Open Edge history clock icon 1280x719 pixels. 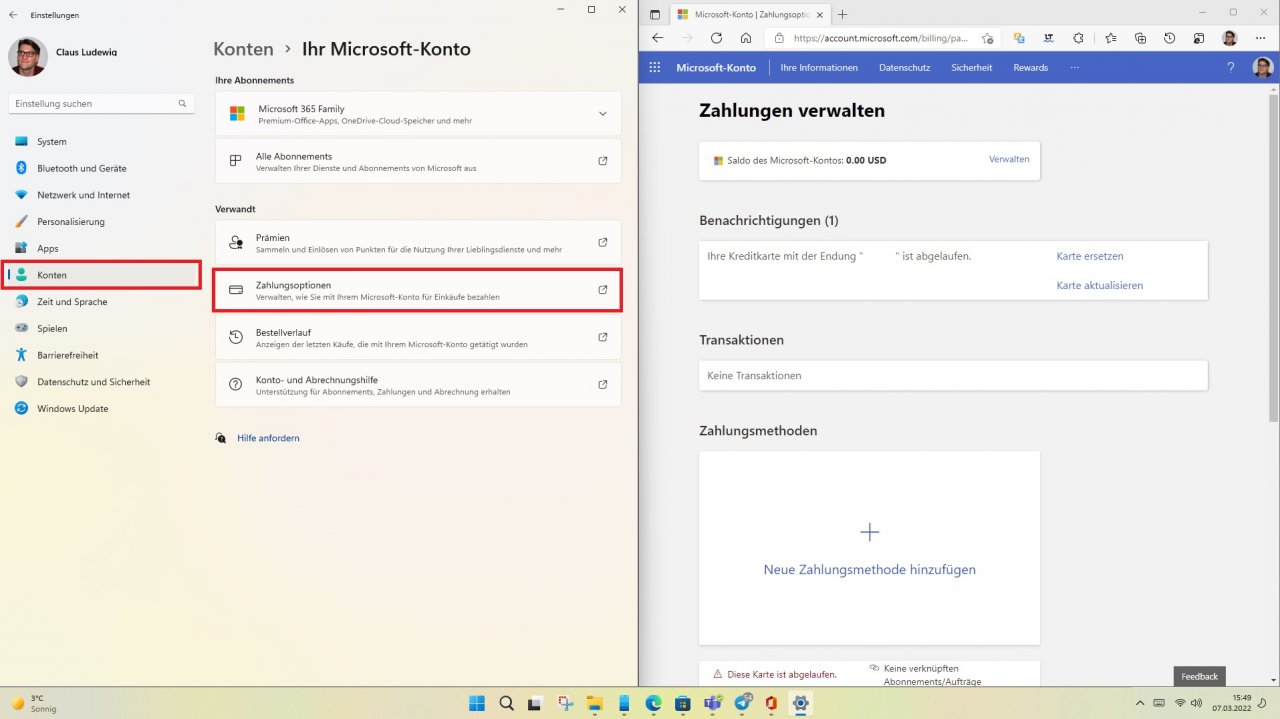(1170, 38)
